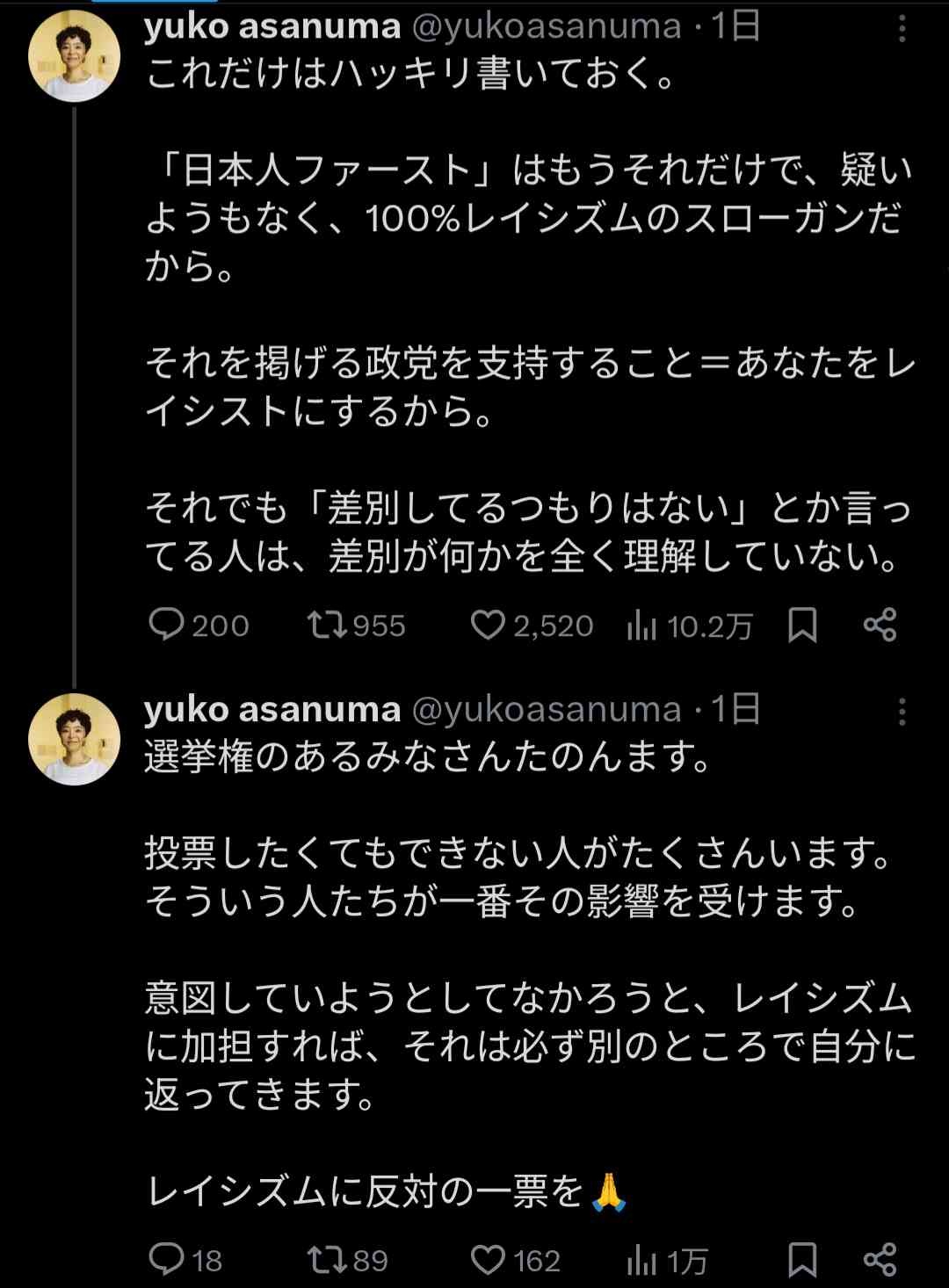Like the first tweet with 2,520 likes
This screenshot has width=949, height=1288.
(487, 625)
